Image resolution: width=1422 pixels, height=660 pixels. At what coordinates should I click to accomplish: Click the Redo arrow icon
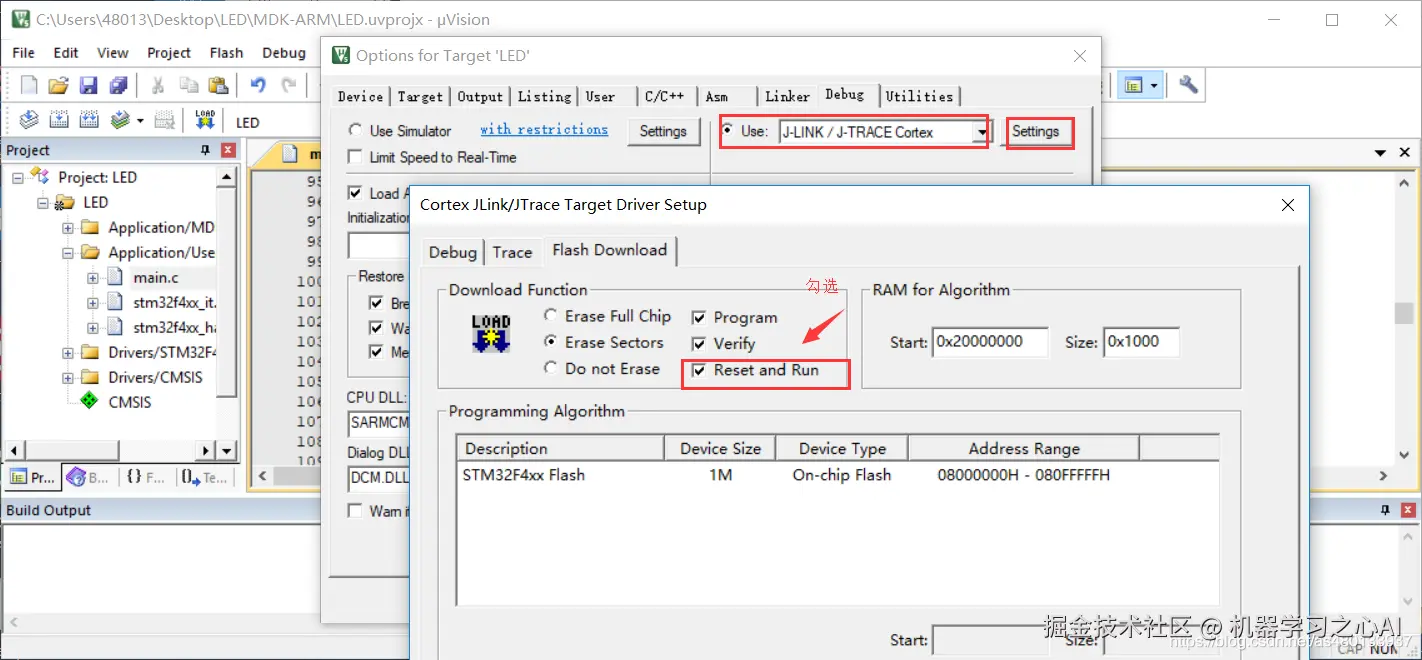289,86
